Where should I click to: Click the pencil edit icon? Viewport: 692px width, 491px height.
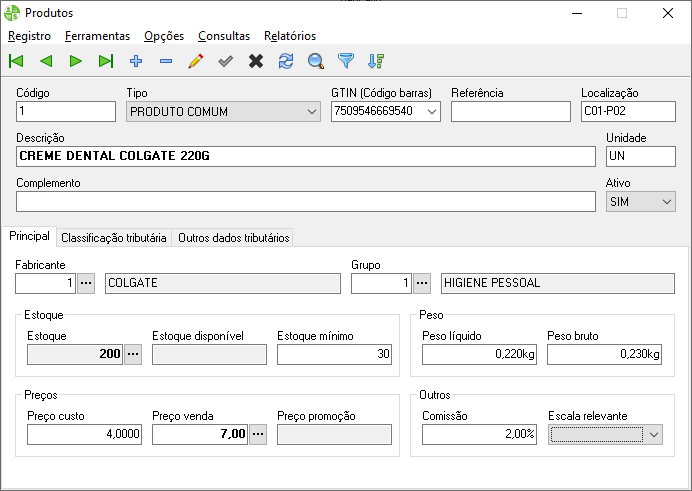click(196, 61)
